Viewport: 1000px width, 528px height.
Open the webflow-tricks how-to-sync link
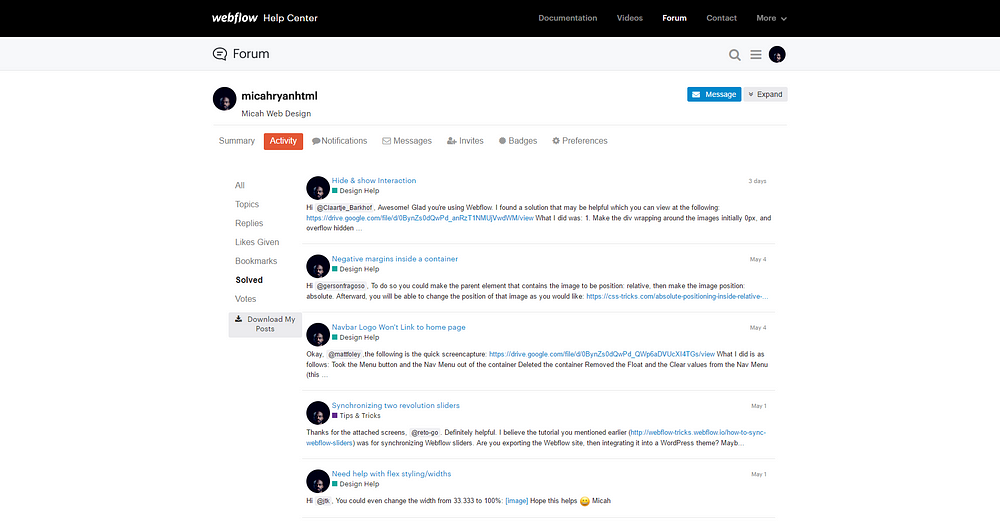[x=698, y=433]
